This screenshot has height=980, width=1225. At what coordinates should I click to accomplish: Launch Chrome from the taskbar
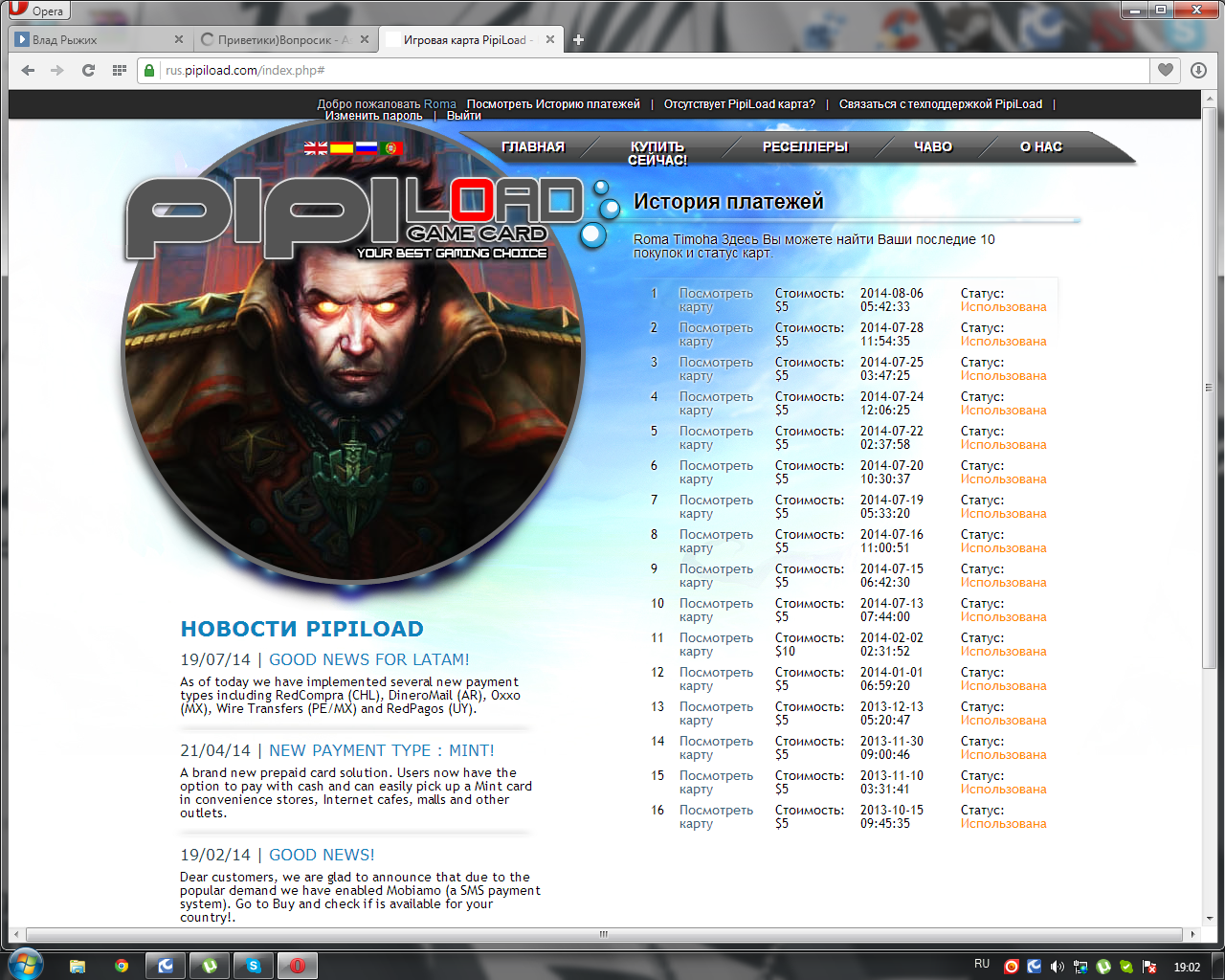coord(122,966)
